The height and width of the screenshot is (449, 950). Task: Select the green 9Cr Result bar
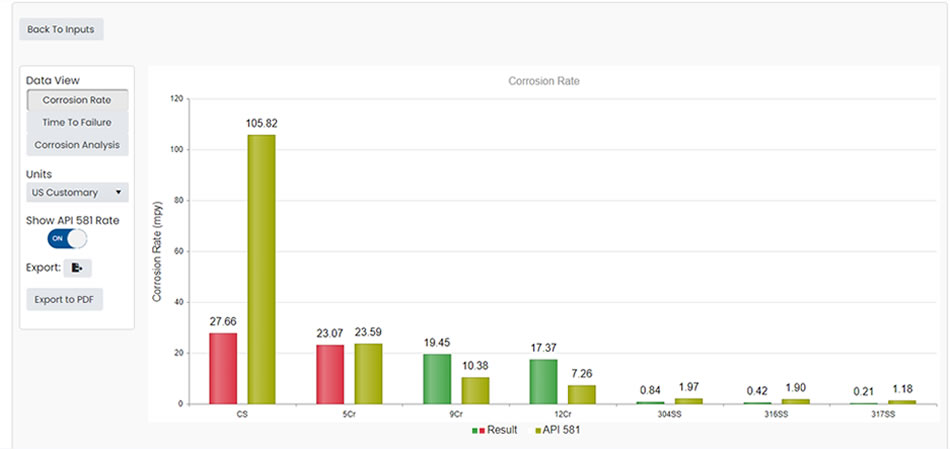click(437, 379)
